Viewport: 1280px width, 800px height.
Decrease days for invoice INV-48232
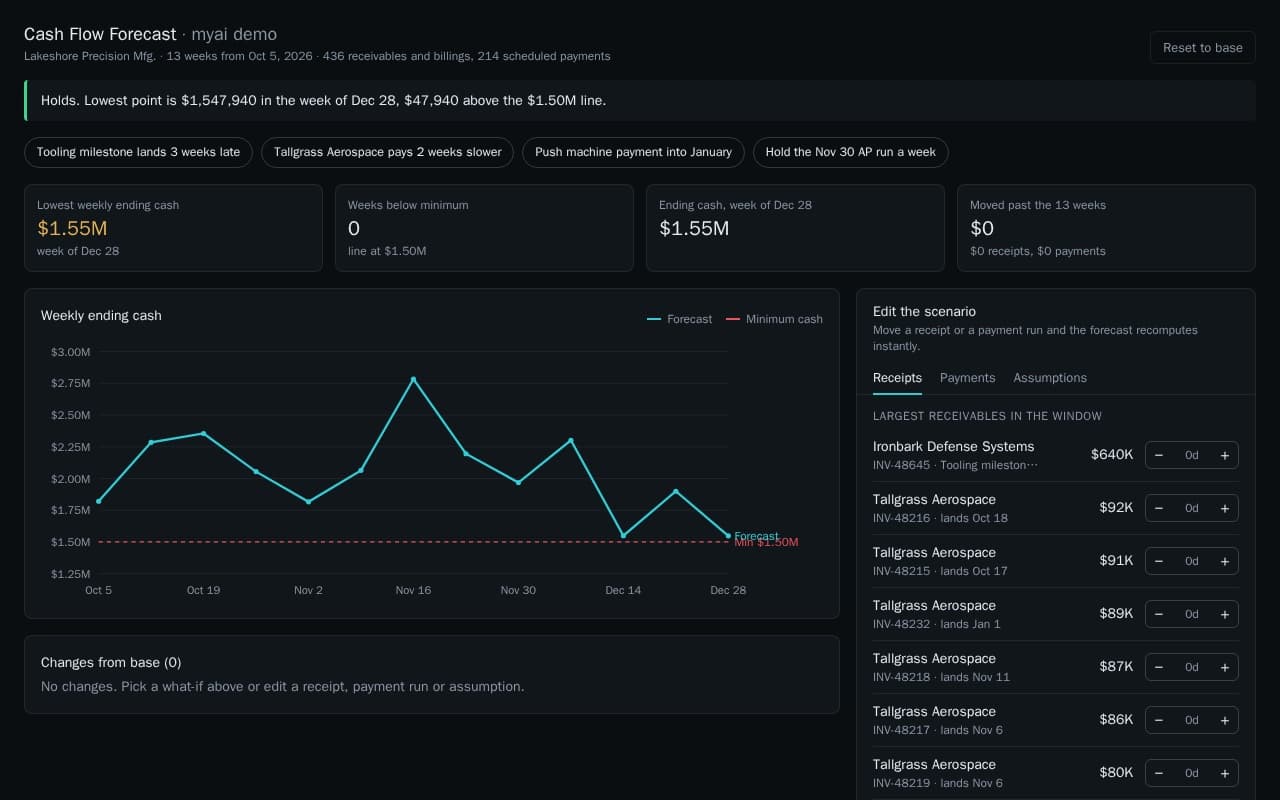(1159, 614)
